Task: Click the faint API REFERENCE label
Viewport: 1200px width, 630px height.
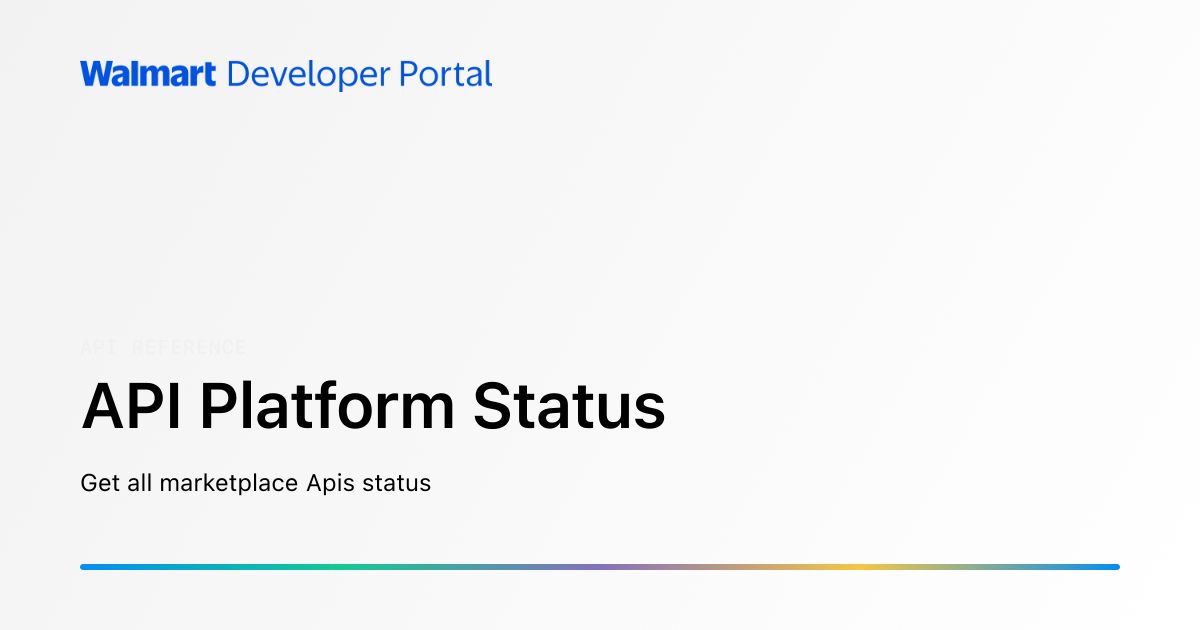Action: [163, 348]
